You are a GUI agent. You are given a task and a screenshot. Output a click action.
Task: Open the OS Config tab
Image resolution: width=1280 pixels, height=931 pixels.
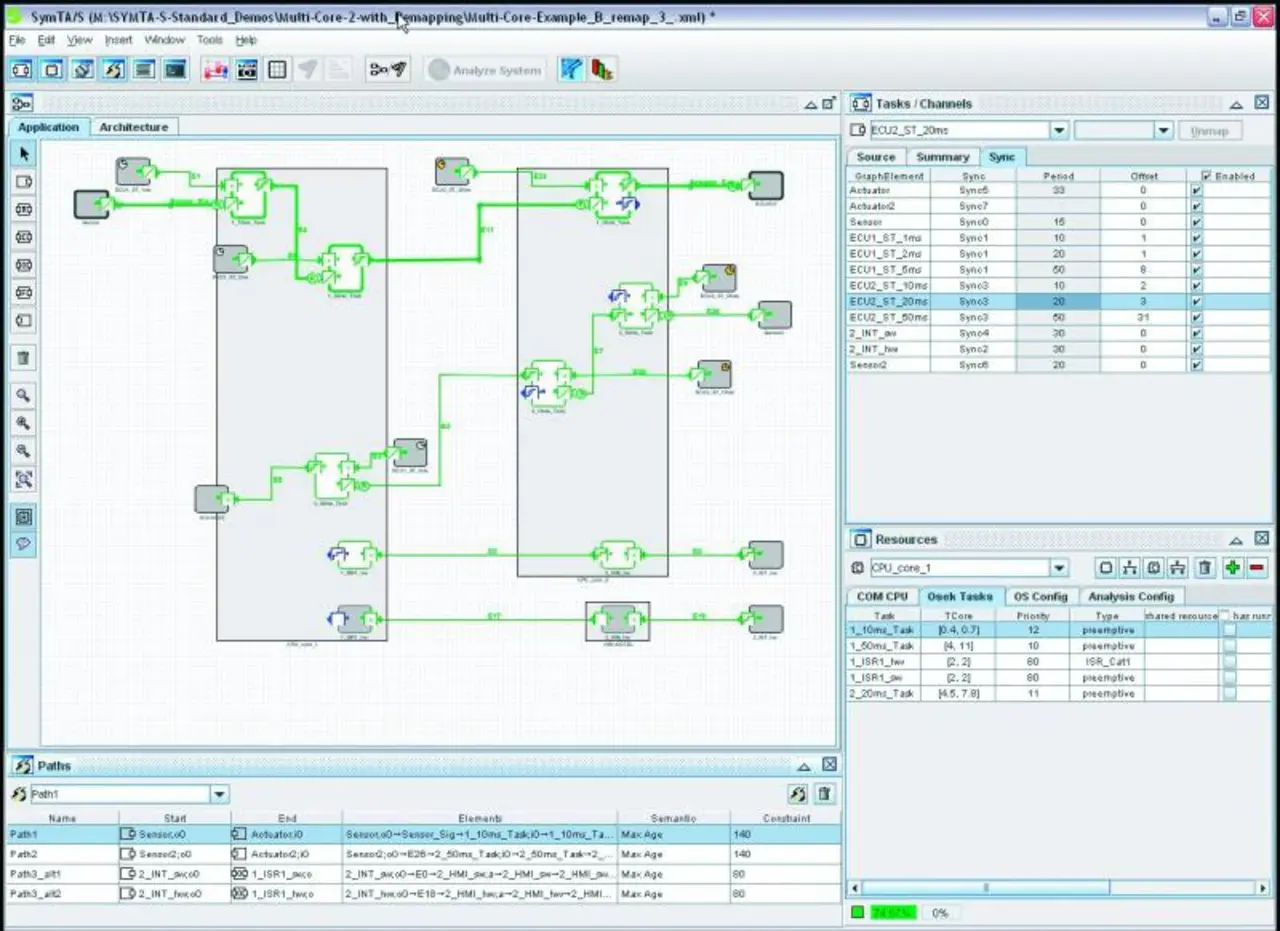pyautogui.click(x=1040, y=596)
